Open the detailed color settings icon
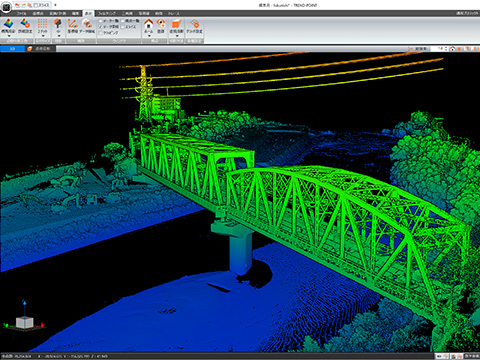Viewport: 480px width, 360px height. pyautogui.click(x=25, y=24)
